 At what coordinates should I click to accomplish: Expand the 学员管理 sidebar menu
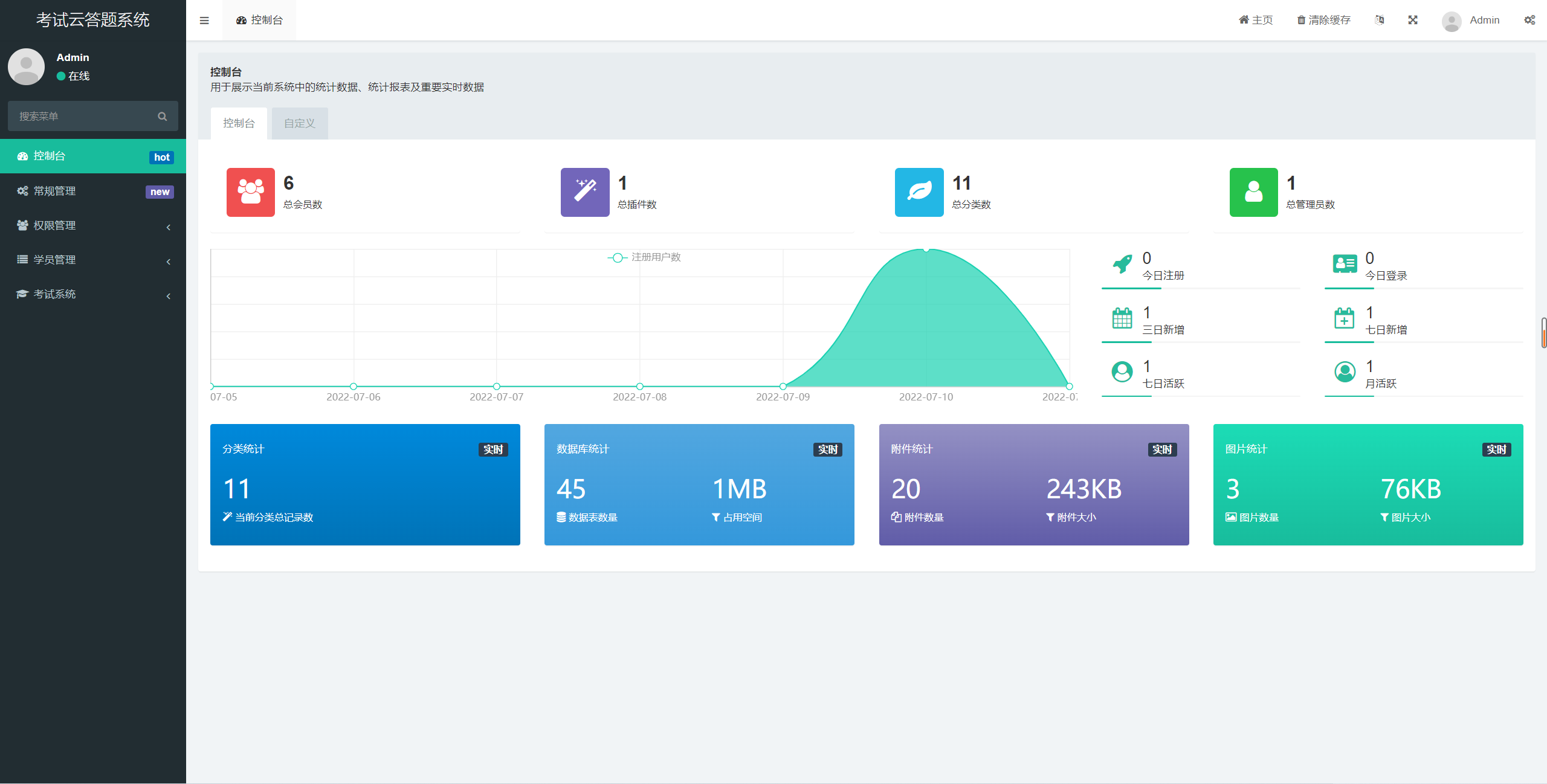click(x=93, y=260)
